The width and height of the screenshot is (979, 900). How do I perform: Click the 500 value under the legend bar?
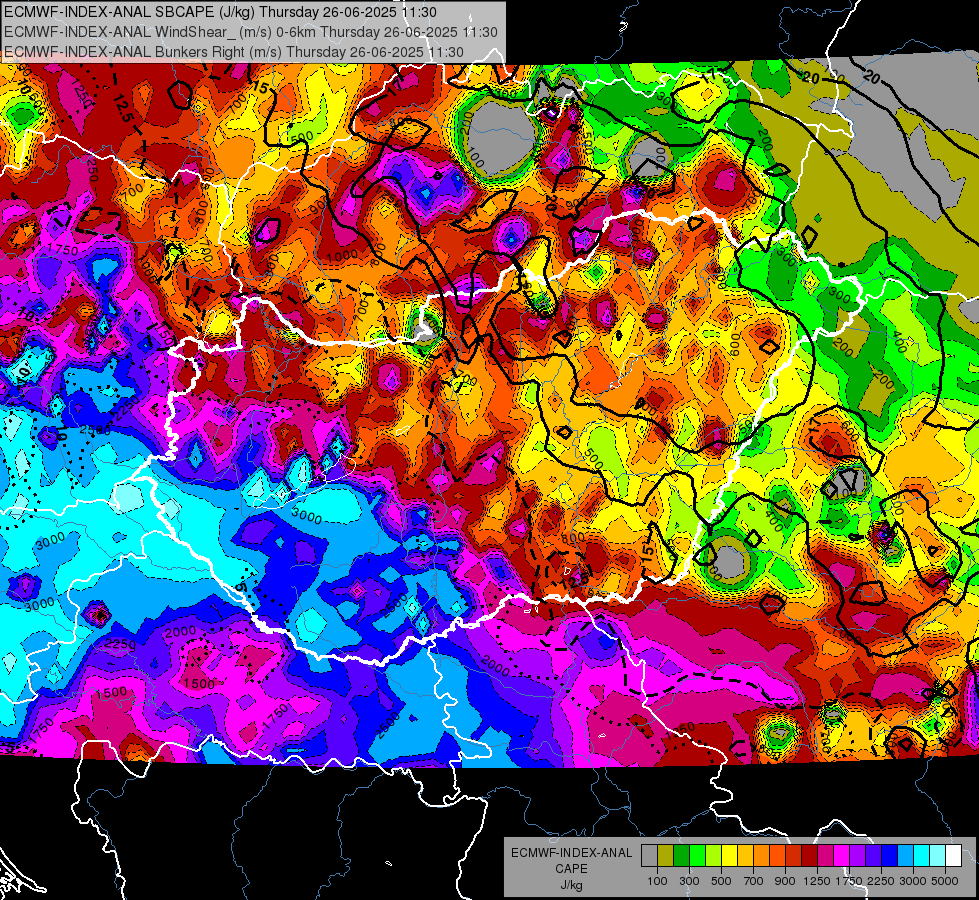coord(721,881)
